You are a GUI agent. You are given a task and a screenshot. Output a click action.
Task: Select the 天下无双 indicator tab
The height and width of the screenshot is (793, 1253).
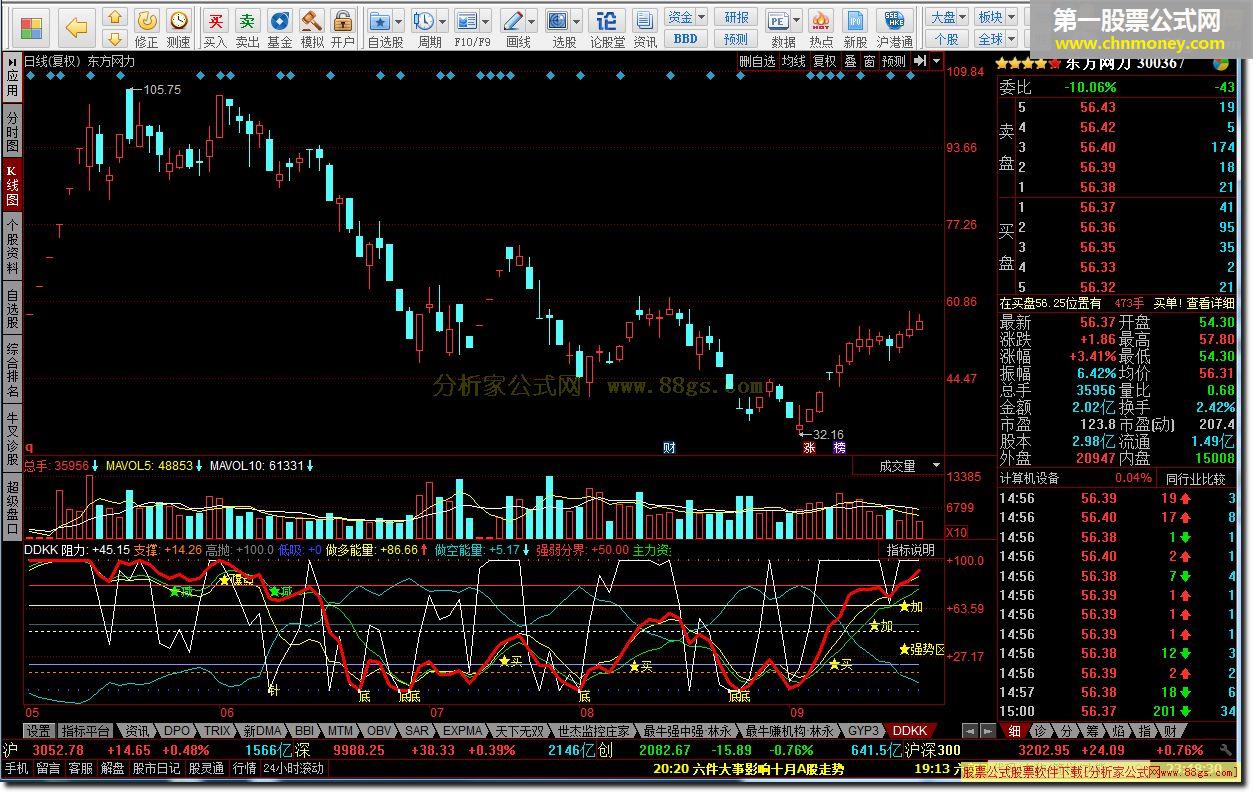point(521,731)
